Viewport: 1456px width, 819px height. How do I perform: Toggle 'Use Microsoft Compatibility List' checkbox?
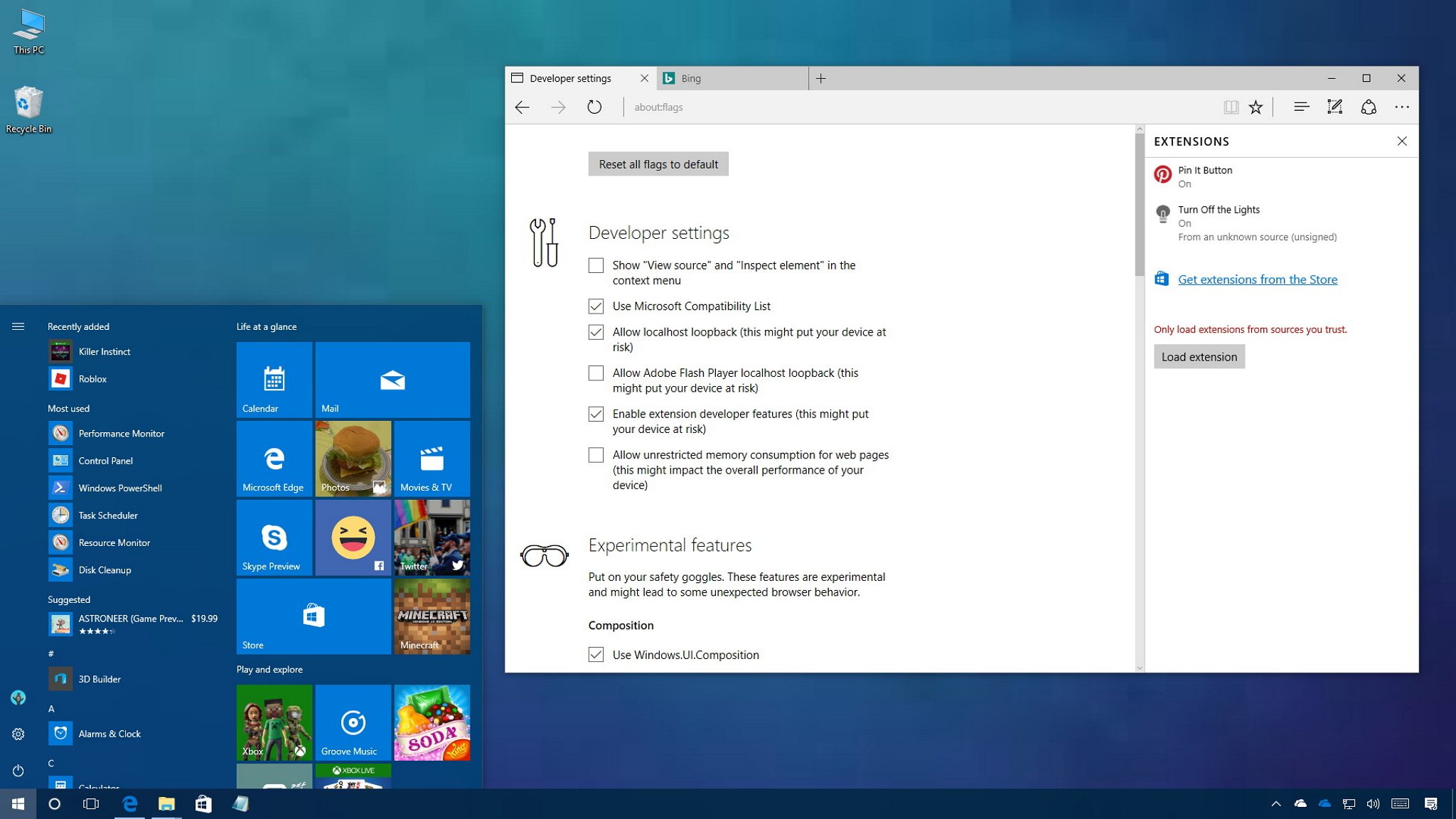595,306
